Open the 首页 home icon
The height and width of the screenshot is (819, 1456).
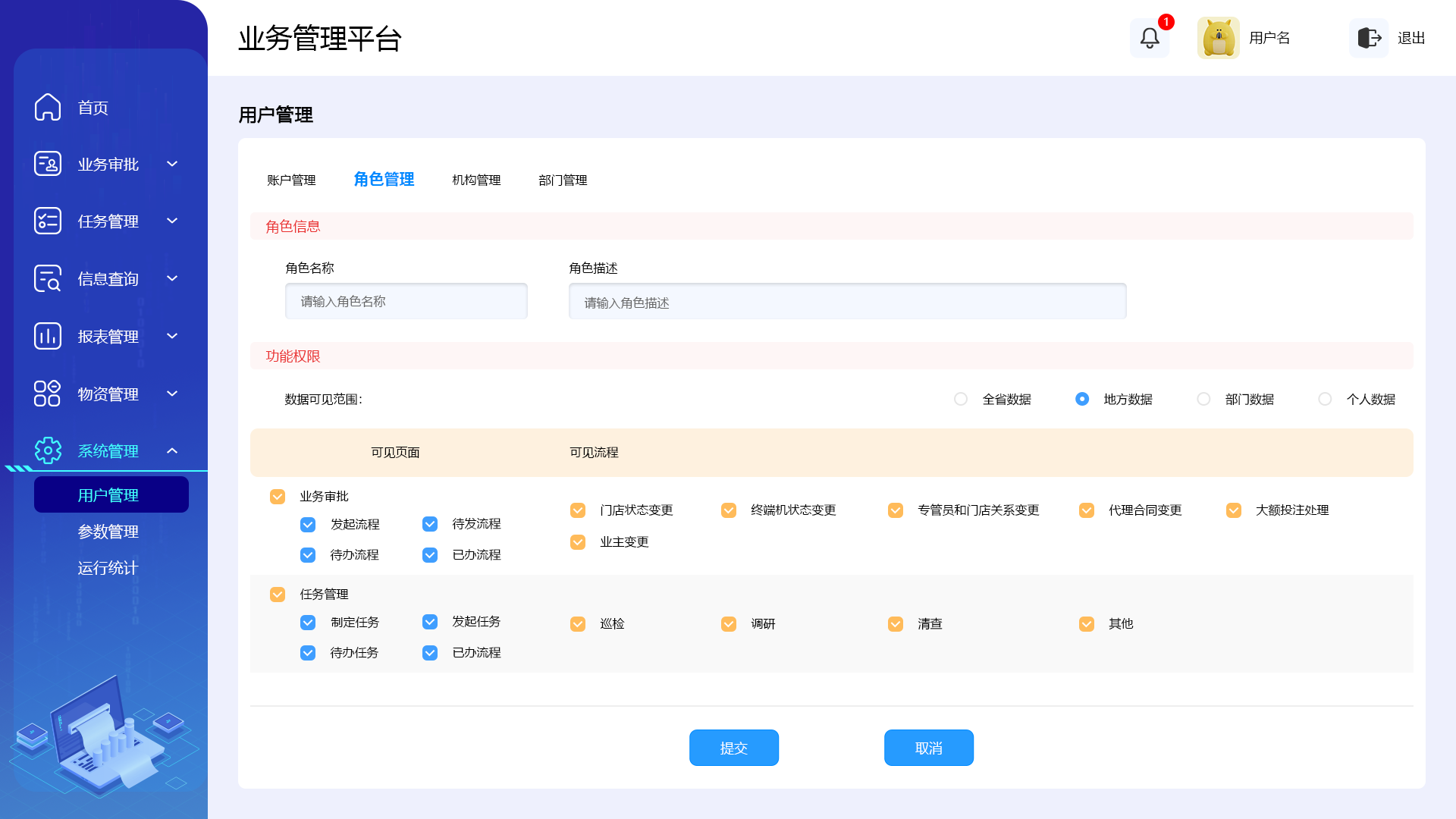48,107
